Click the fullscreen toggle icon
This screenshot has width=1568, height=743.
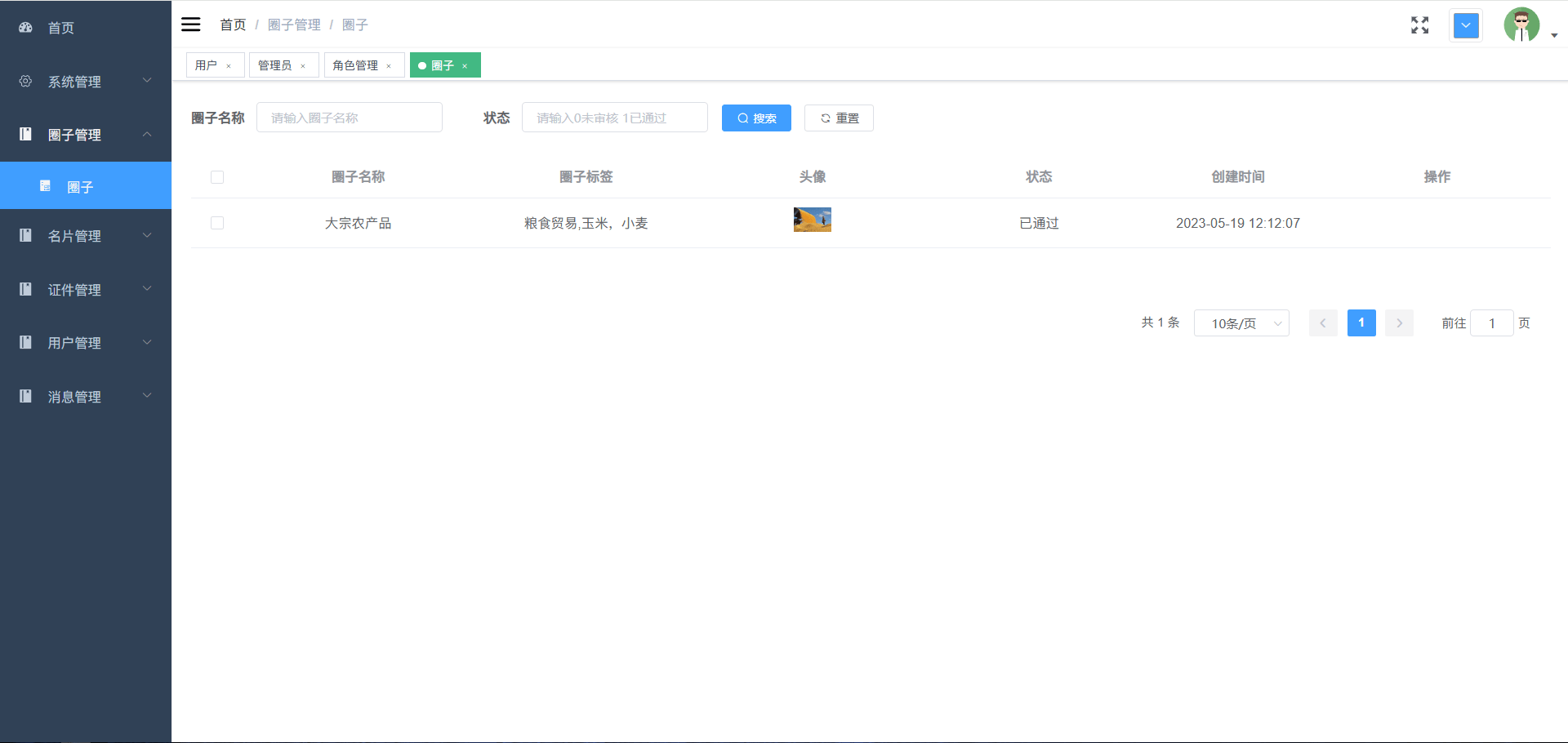click(x=1419, y=25)
